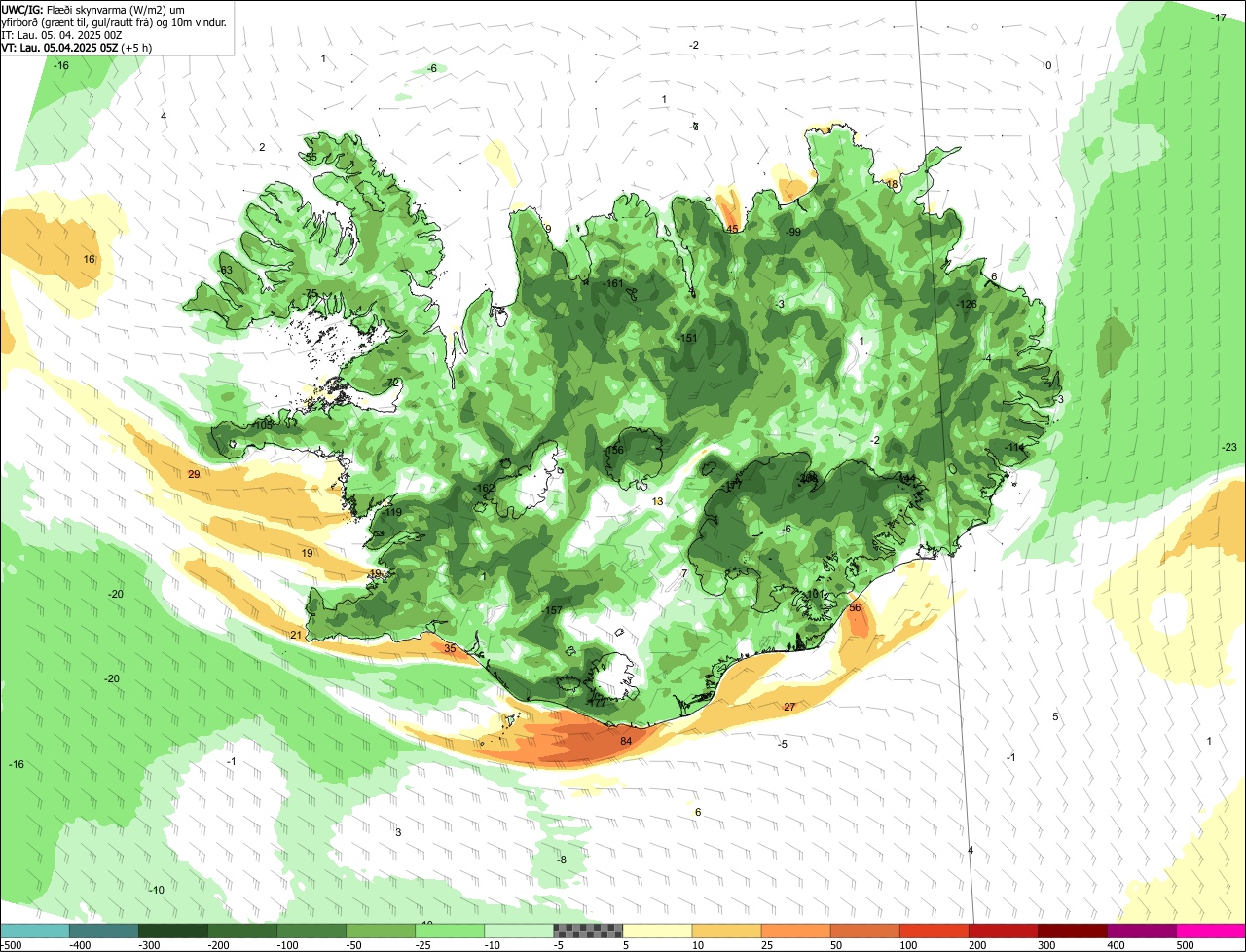Click the magenta swatch beyond 500
The width and height of the screenshot is (1246, 952).
click(1211, 931)
